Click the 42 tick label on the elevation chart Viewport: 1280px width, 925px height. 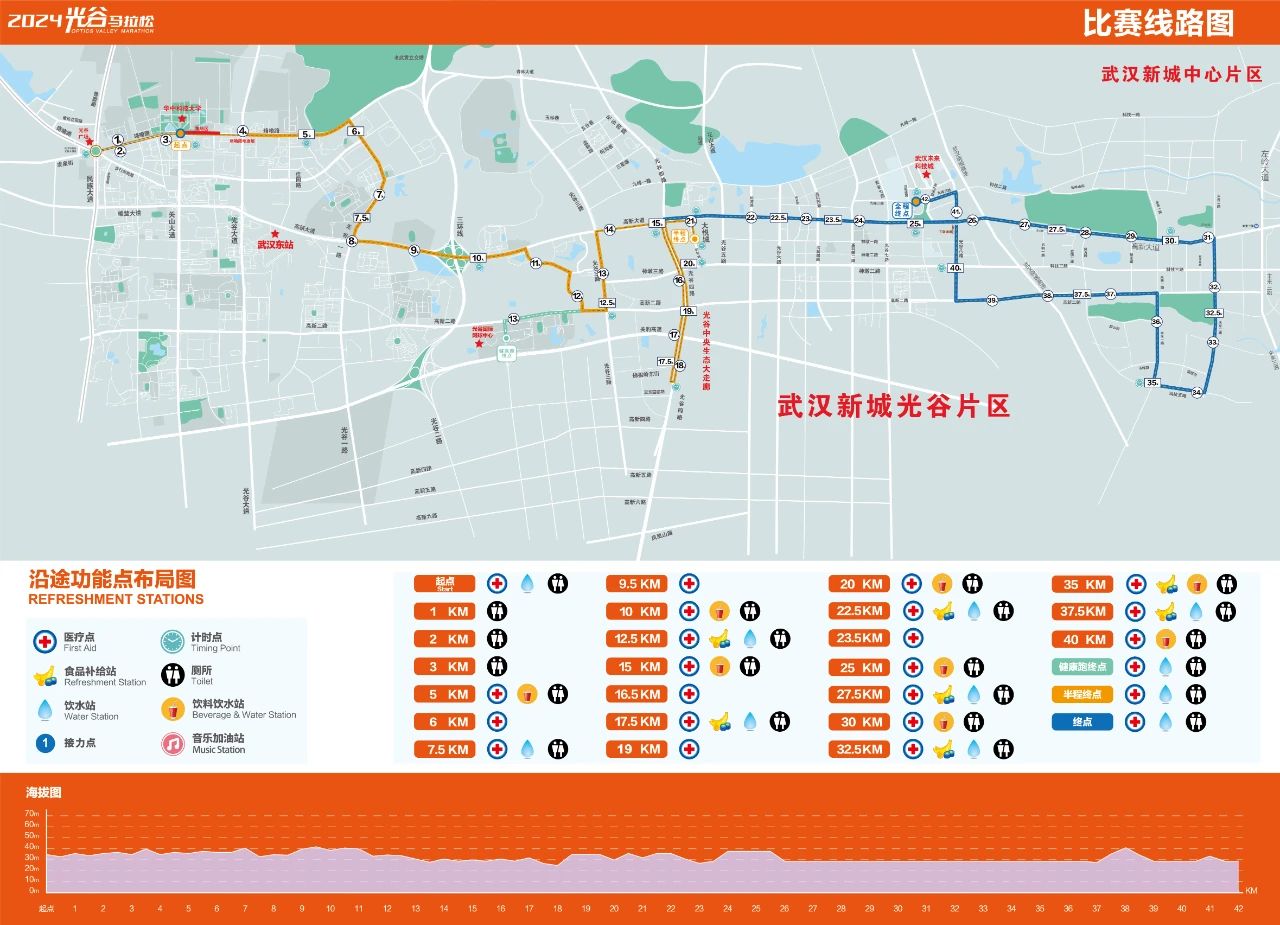(1239, 909)
